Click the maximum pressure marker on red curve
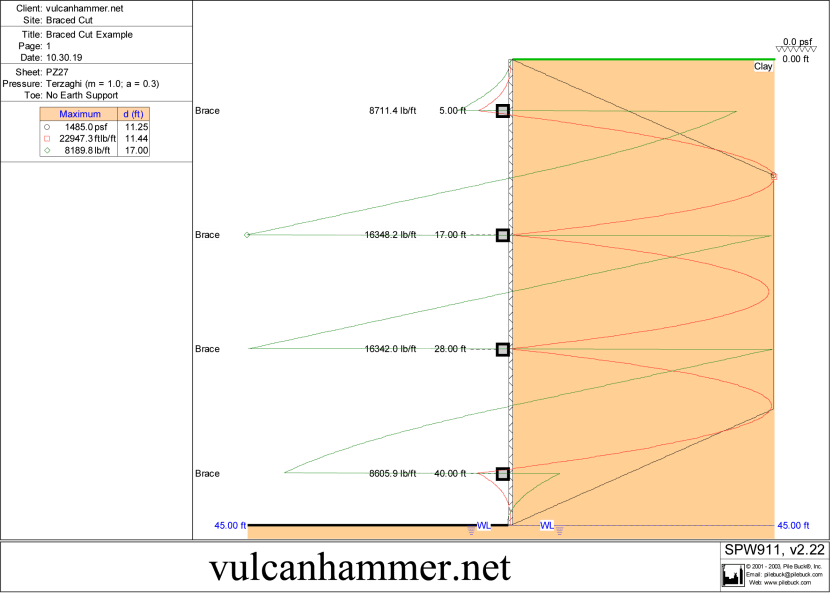This screenshot has width=840, height=601. click(775, 176)
